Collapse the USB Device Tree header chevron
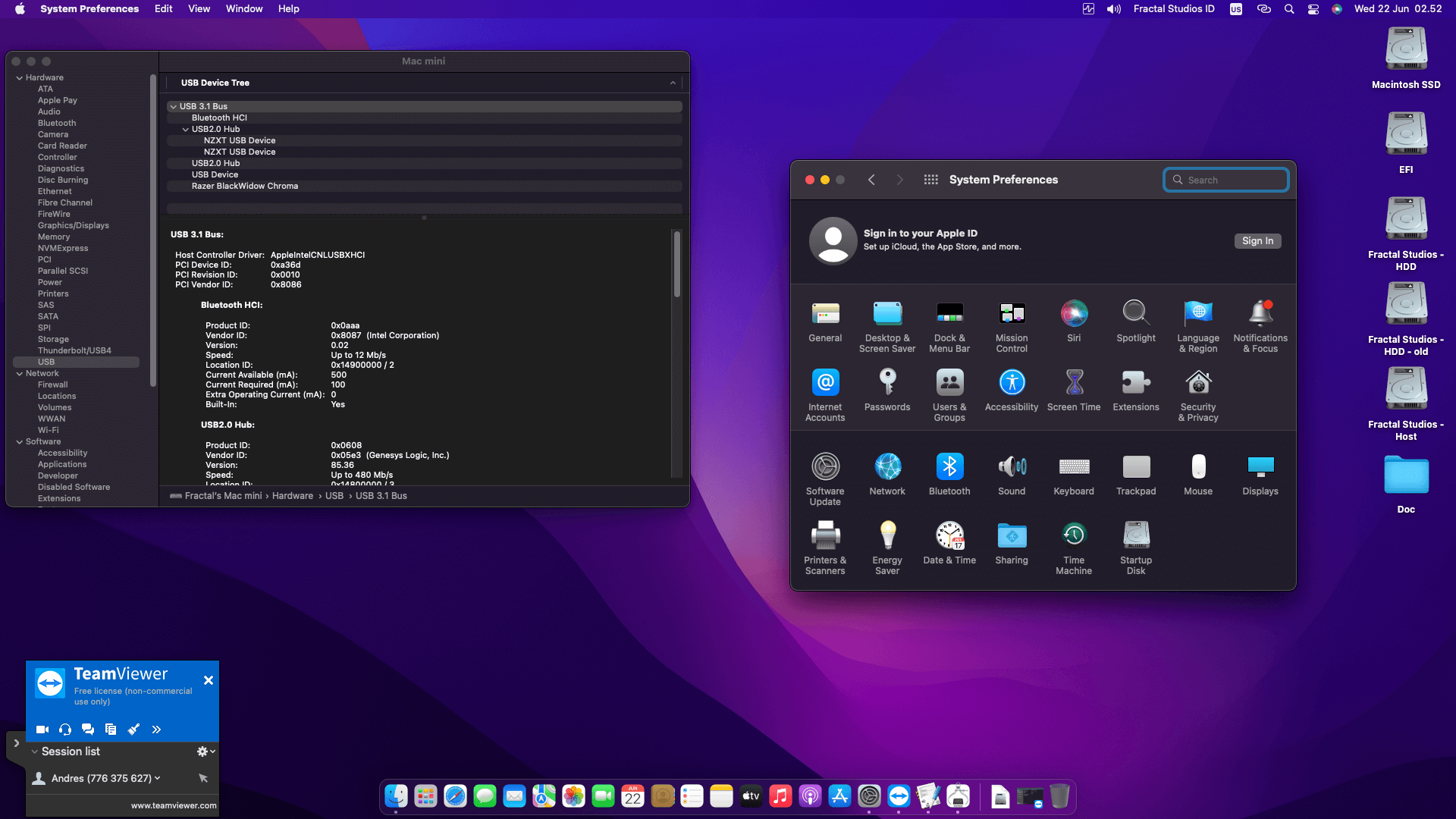 tap(673, 83)
